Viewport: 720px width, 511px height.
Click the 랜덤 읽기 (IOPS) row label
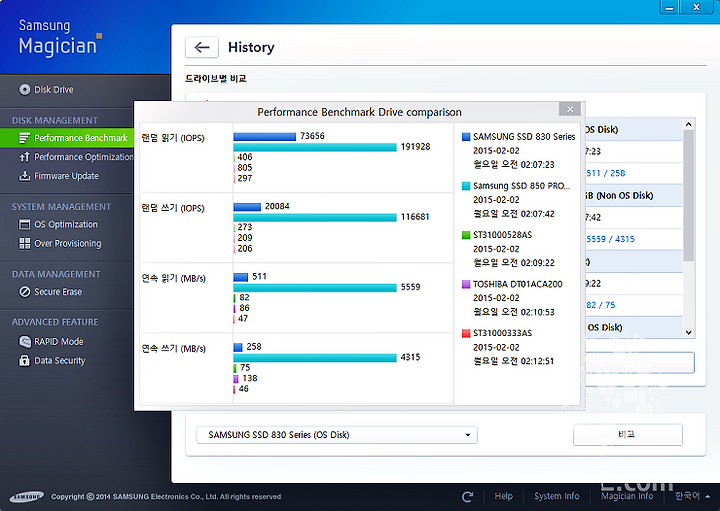173,138
